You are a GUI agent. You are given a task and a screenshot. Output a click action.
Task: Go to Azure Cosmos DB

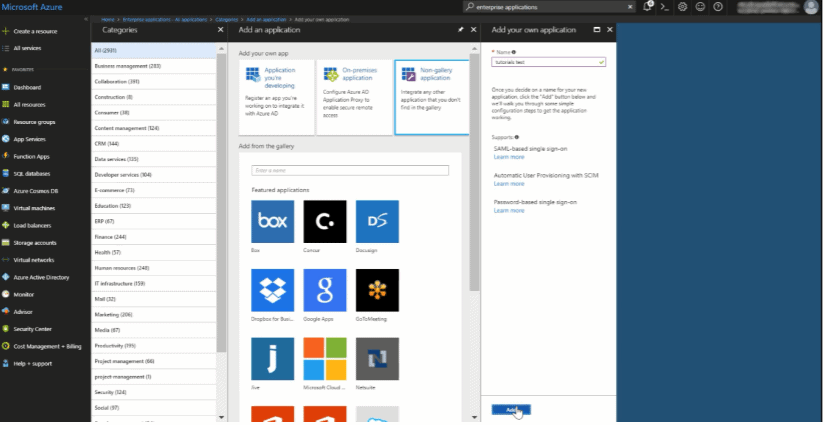(35, 191)
